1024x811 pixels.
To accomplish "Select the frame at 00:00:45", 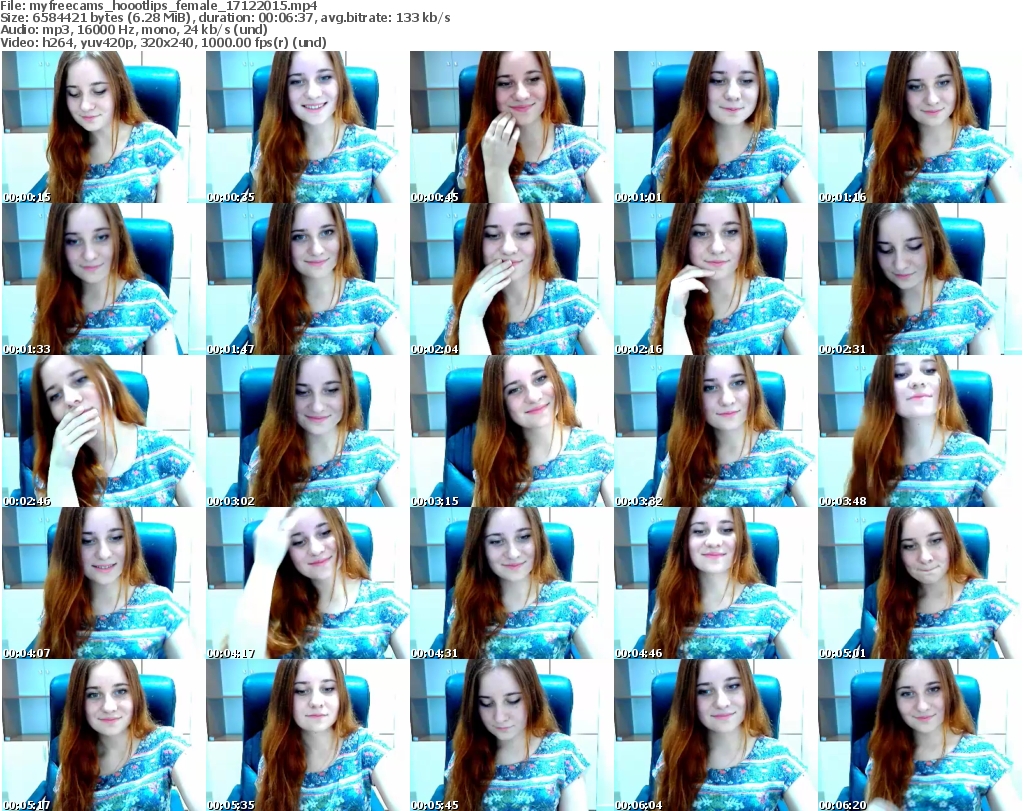I will 511,127.
